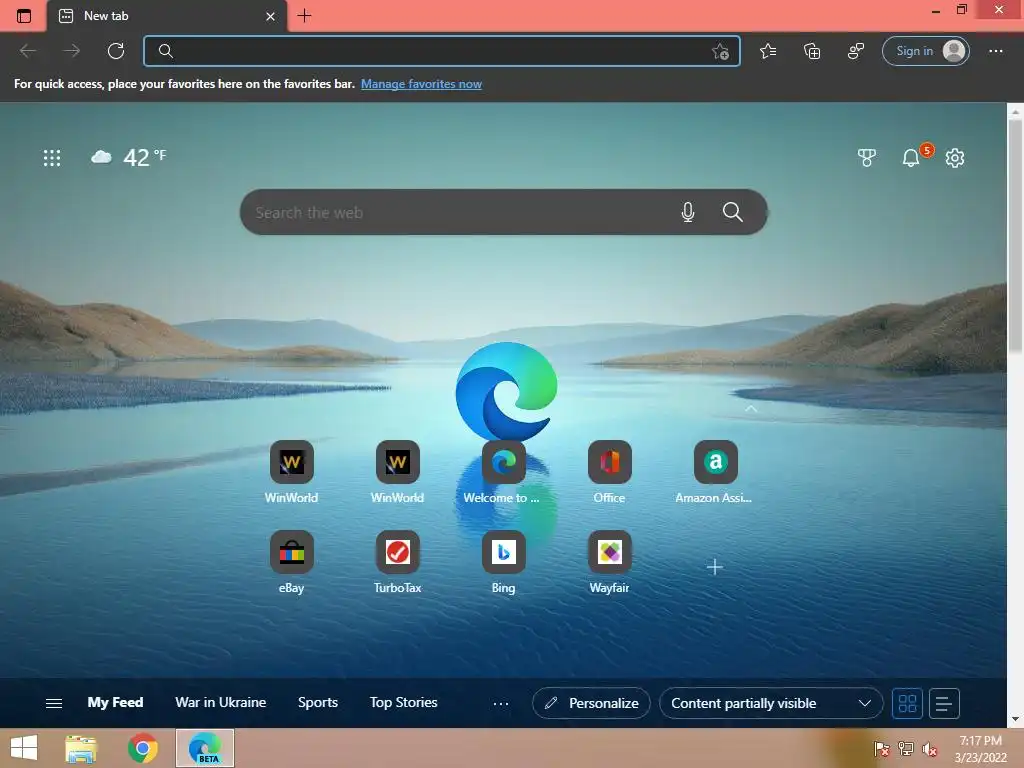The height and width of the screenshot is (768, 1024).
Task: Open the Collections icon
Action: point(812,51)
